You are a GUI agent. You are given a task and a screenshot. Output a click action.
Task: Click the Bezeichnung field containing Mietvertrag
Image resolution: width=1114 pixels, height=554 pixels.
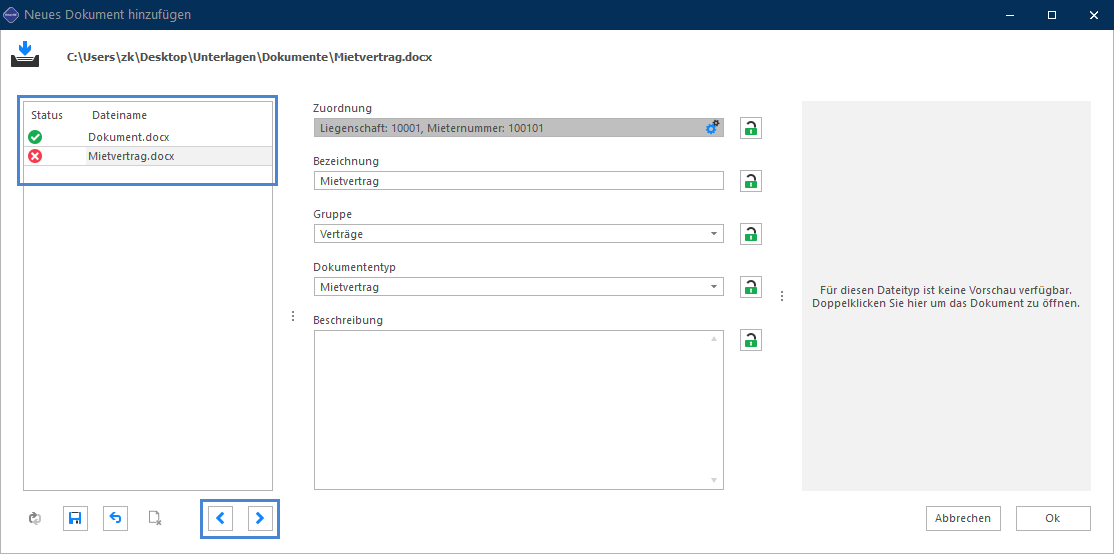tap(519, 181)
